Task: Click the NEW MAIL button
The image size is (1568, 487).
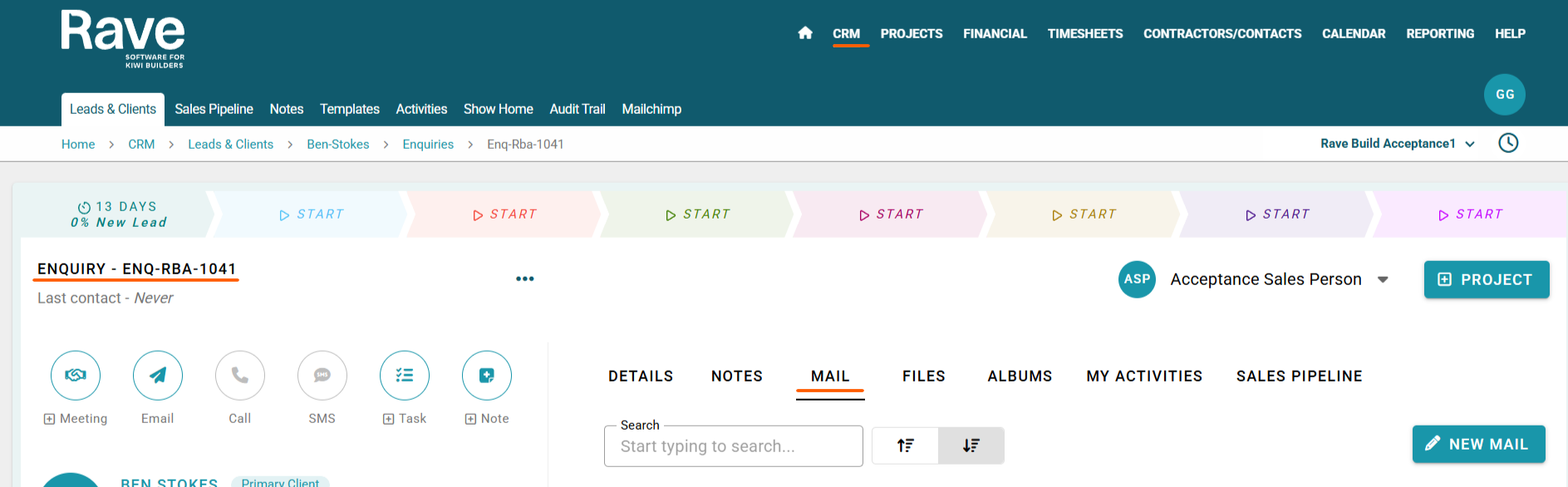Action: (1478, 445)
